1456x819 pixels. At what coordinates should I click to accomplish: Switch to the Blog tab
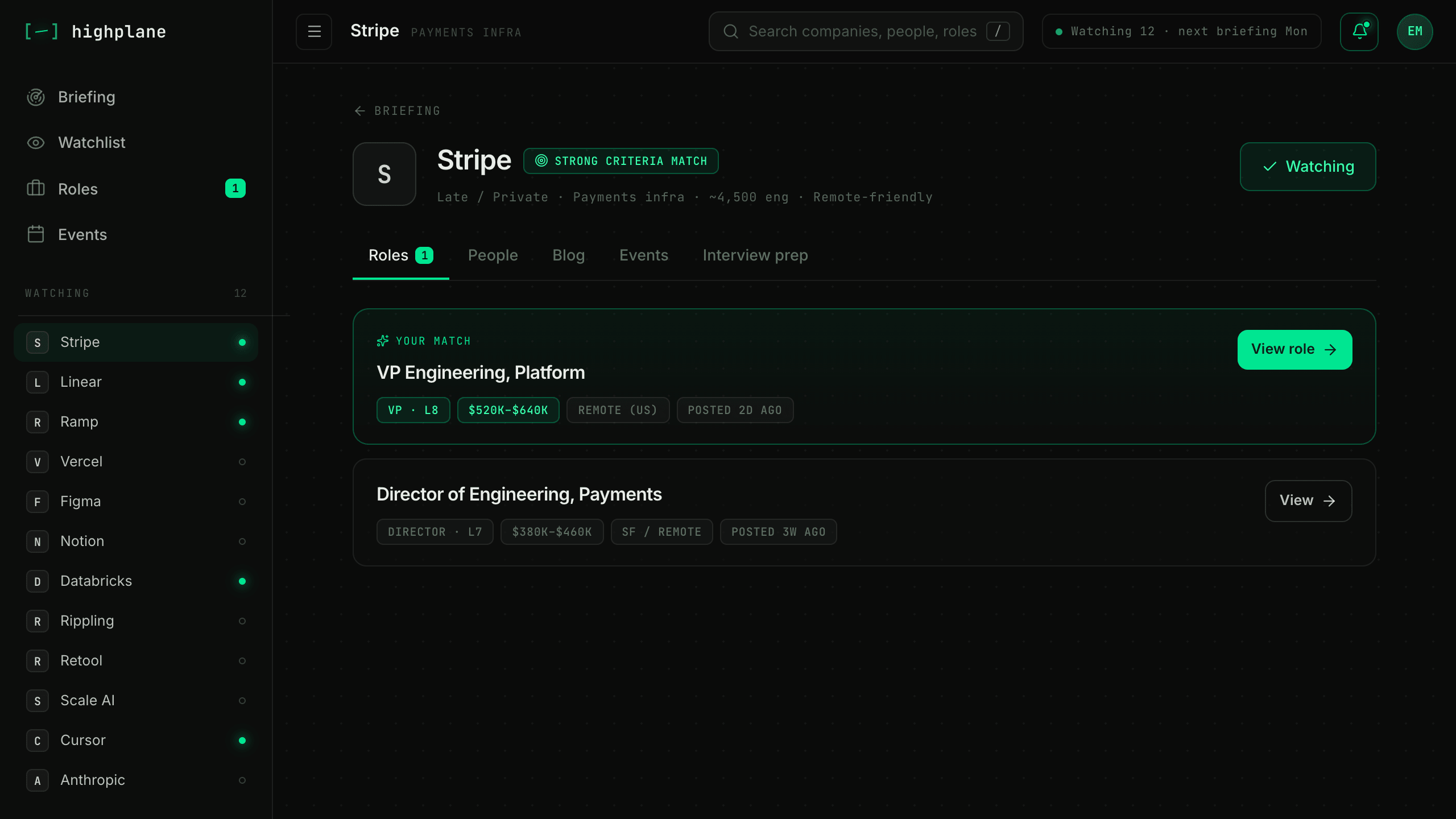click(x=568, y=255)
